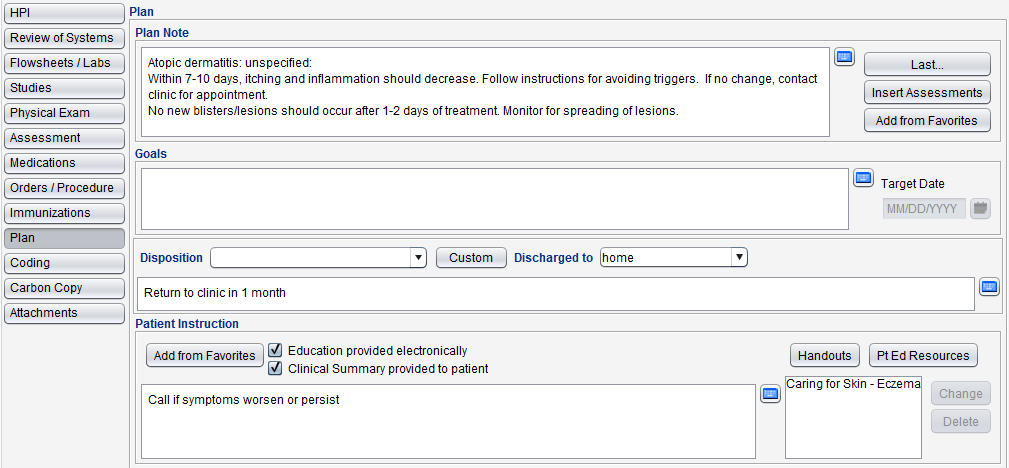Viewport: 1009px width, 468px height.
Task: Select Caring for Skin - Eczema handout
Action: coord(853,383)
